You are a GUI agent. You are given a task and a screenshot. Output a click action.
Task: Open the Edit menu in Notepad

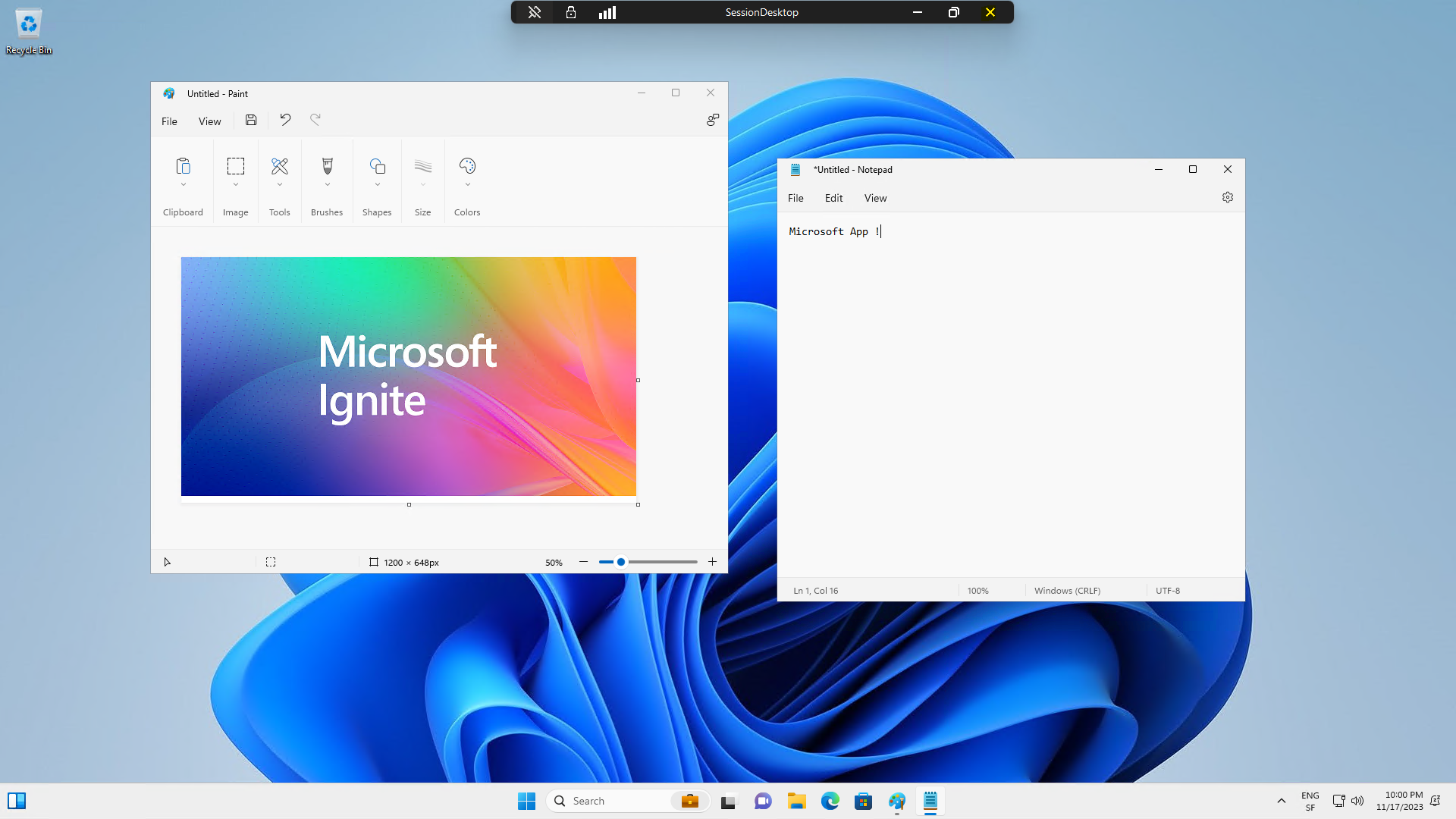[x=833, y=198]
